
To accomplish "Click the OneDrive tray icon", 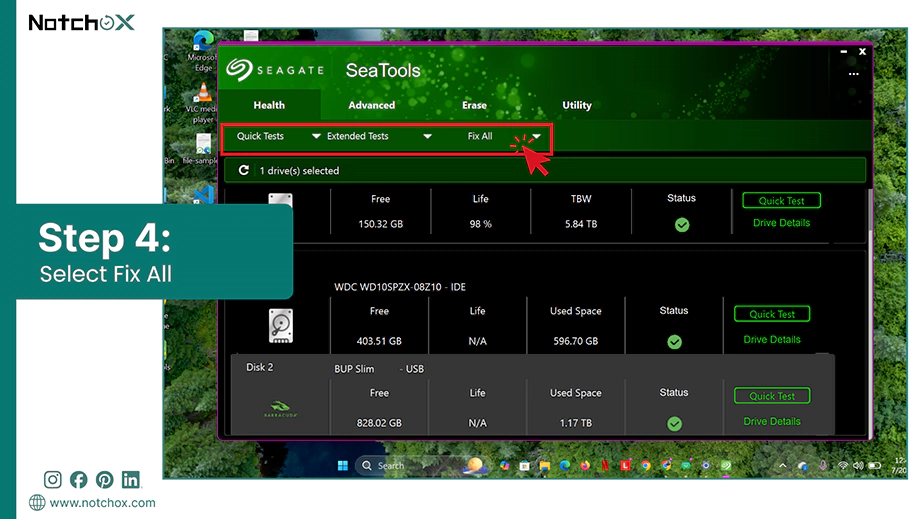I will 803,466.
